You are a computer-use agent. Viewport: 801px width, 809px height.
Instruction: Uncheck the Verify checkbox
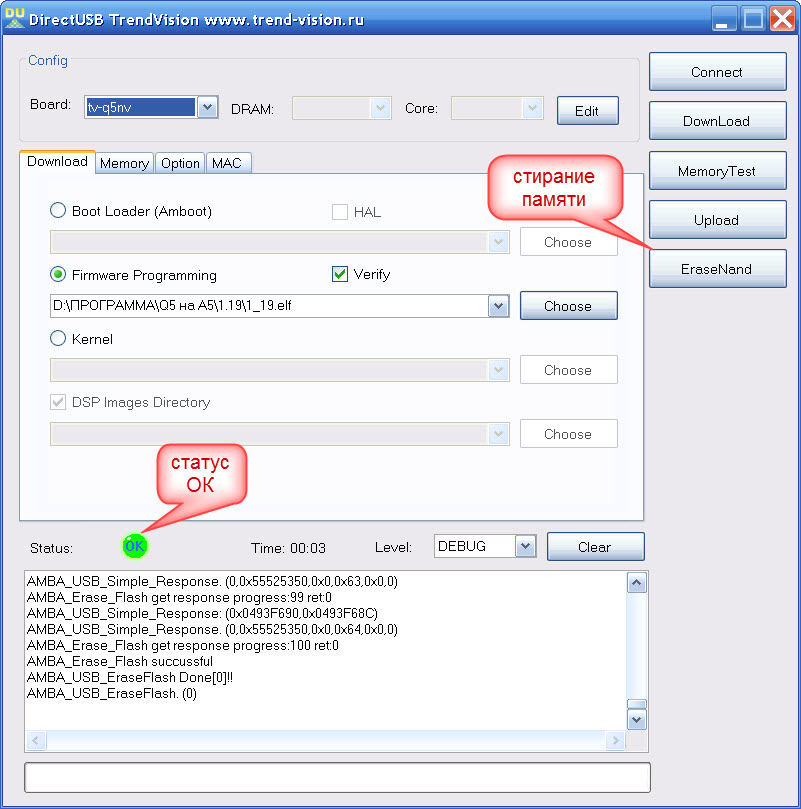(x=340, y=274)
